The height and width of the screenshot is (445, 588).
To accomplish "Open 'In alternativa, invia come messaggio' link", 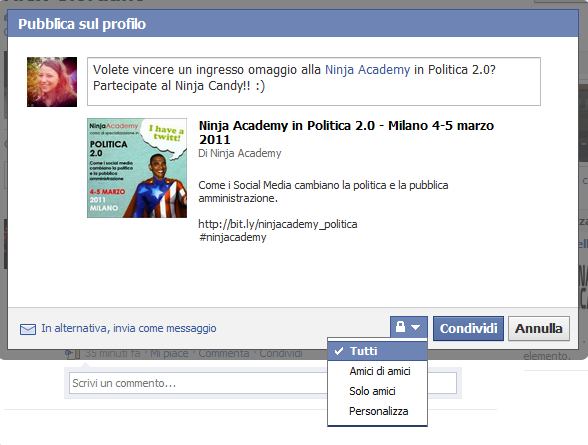I will point(129,328).
